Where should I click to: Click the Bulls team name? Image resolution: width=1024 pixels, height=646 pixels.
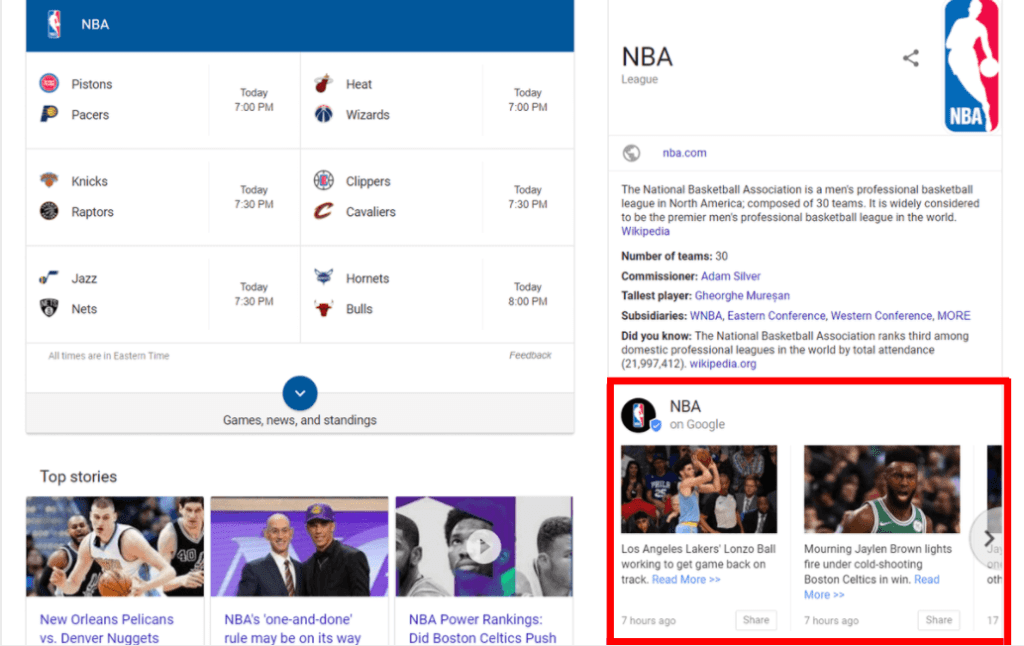pos(359,309)
